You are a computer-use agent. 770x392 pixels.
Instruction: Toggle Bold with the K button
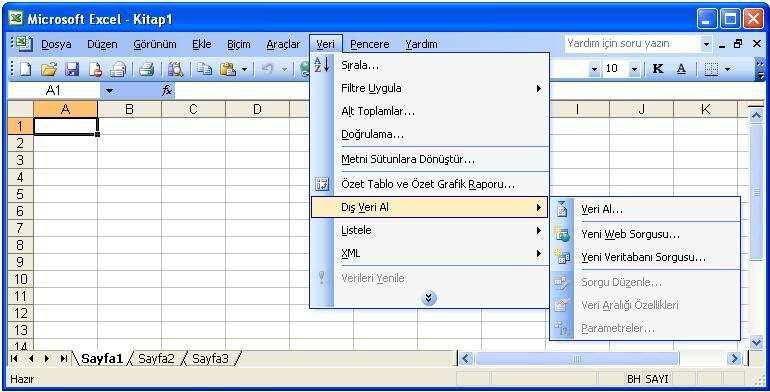coord(658,69)
